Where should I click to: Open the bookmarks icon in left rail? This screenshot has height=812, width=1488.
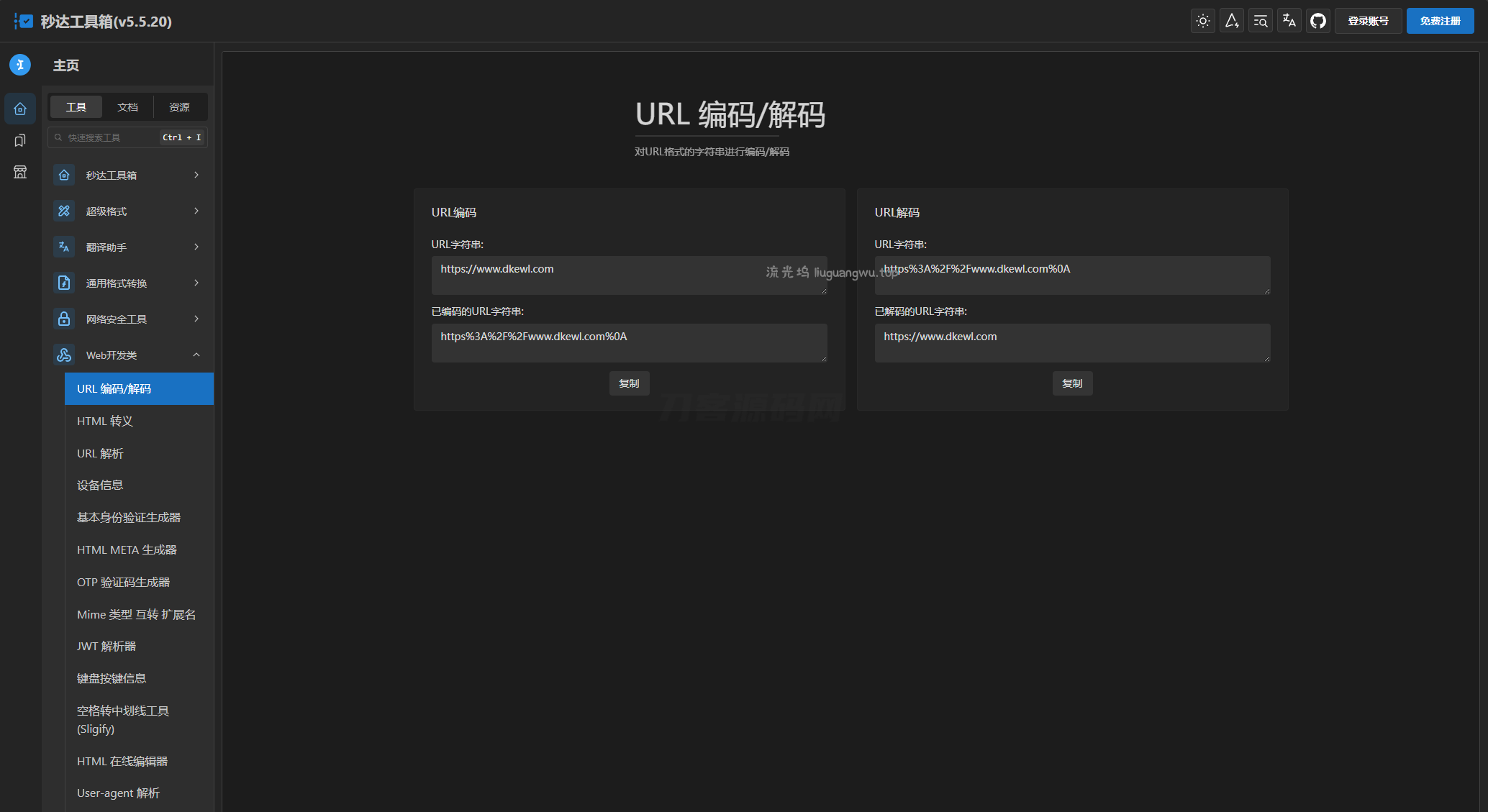(x=20, y=140)
